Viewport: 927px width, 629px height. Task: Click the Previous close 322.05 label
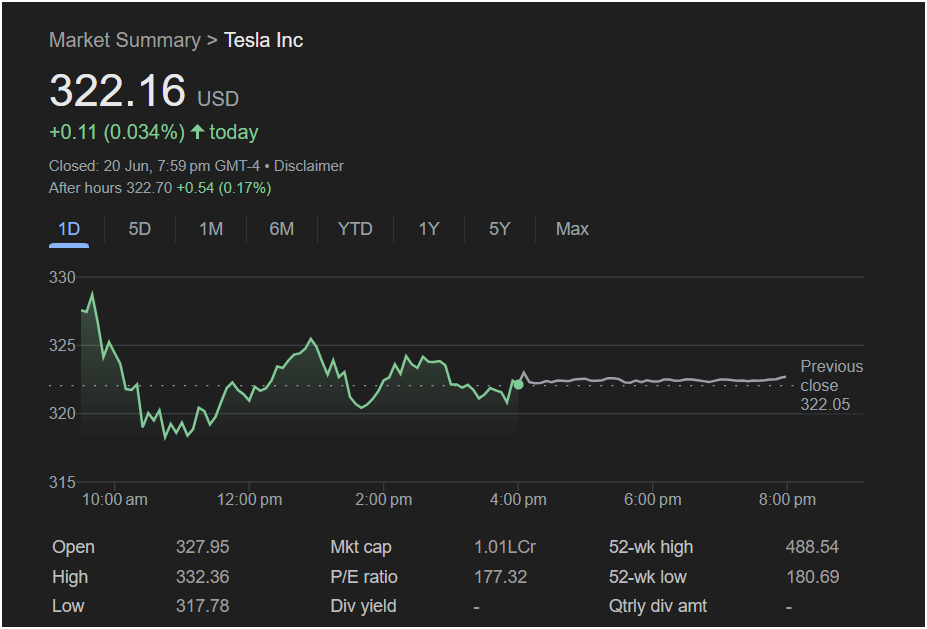click(832, 385)
